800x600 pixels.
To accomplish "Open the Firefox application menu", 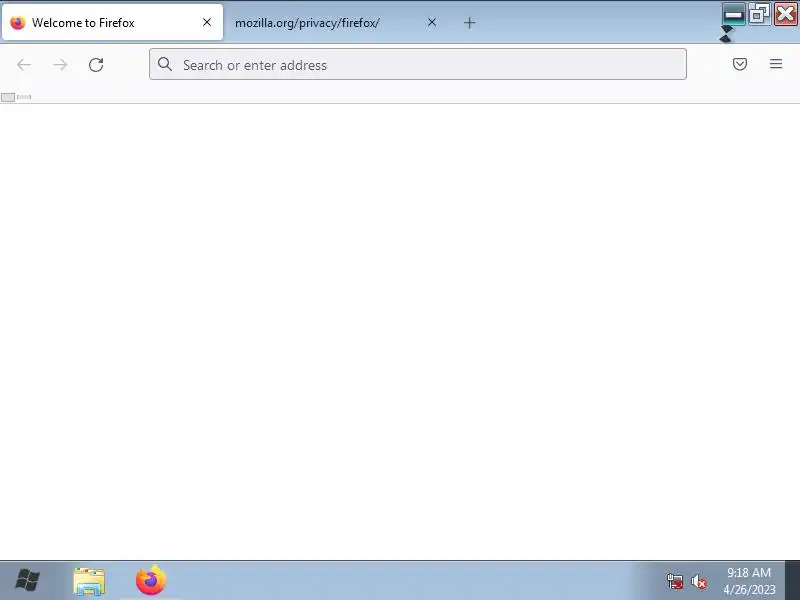I will (776, 64).
